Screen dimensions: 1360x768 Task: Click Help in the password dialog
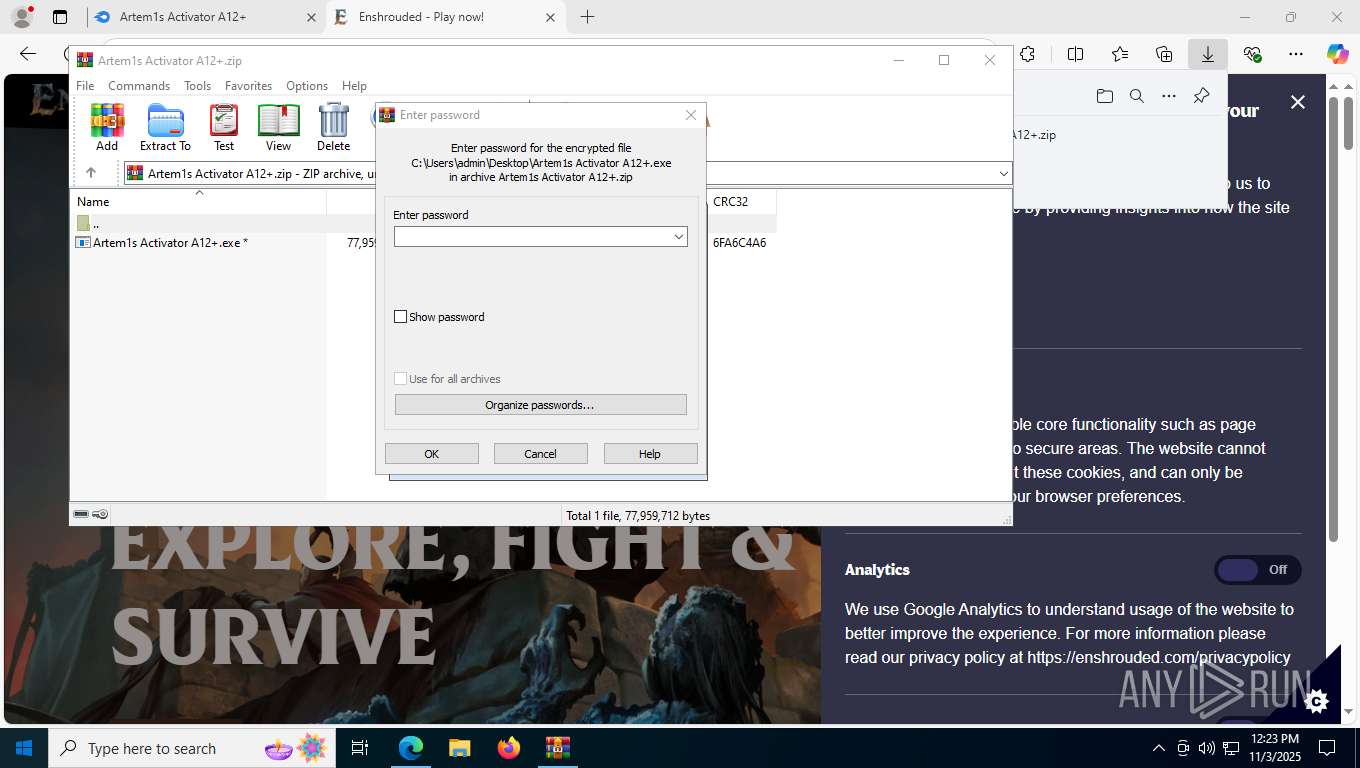pos(650,454)
